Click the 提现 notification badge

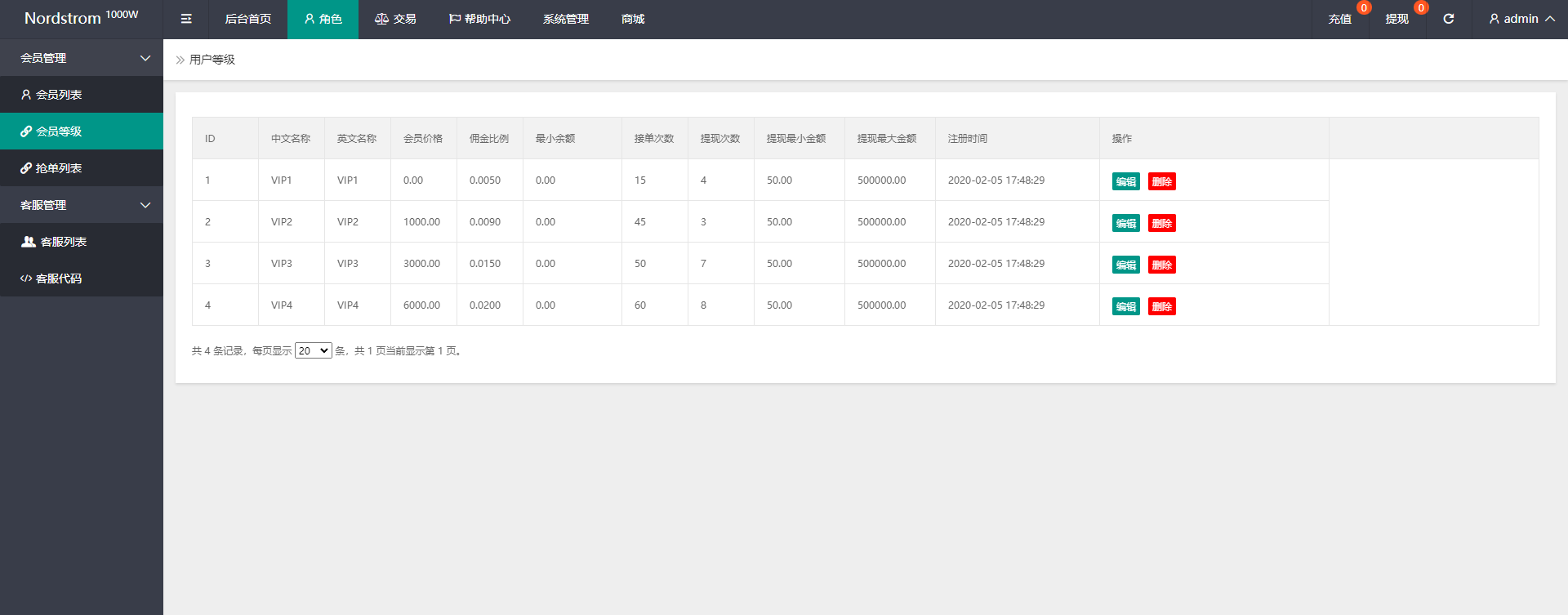[x=1421, y=7]
